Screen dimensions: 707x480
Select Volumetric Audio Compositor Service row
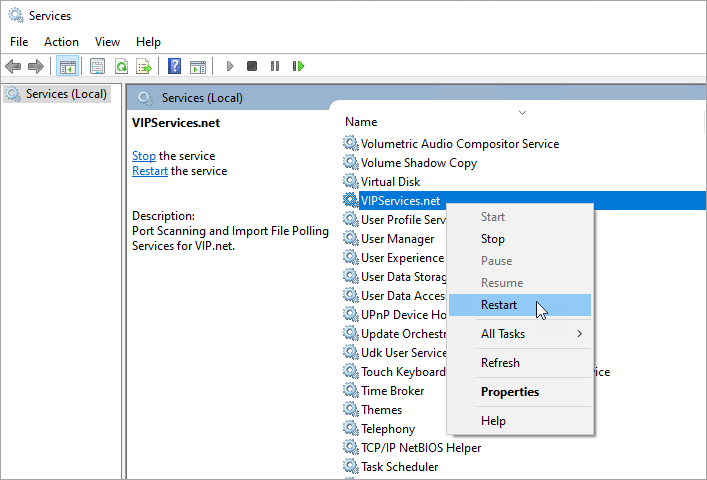click(460, 143)
